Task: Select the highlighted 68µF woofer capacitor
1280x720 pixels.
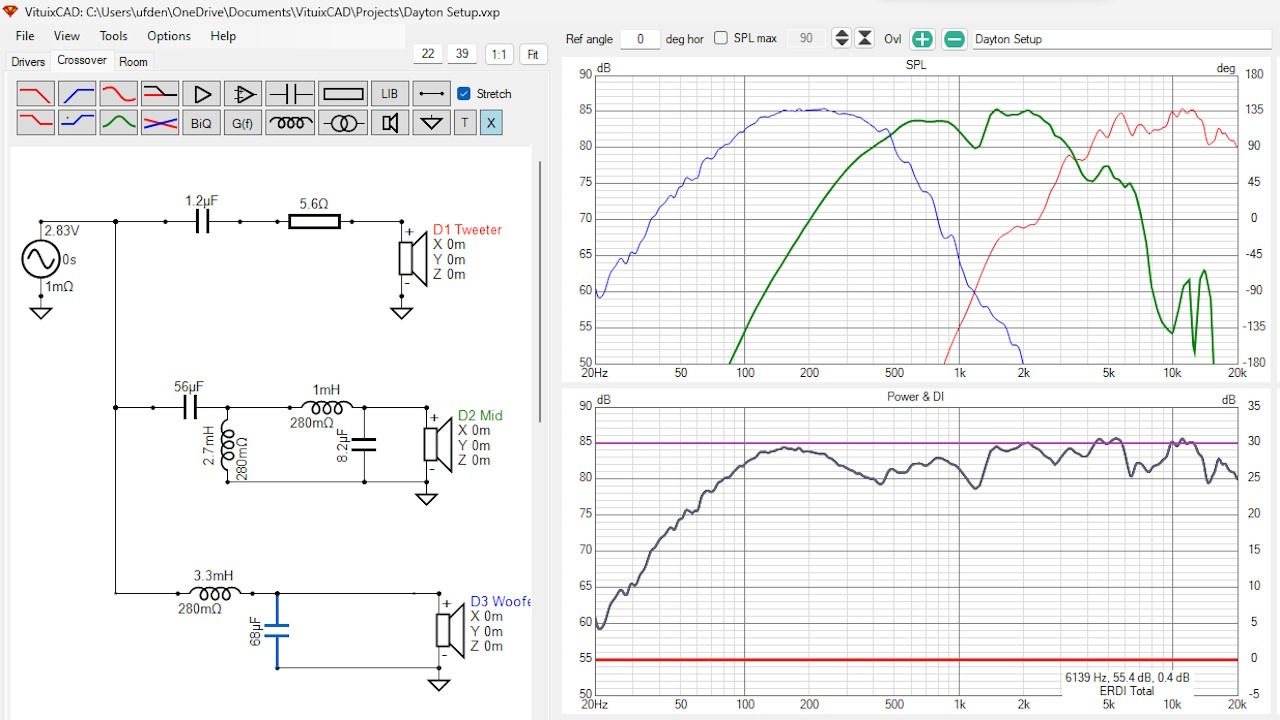Action: (x=277, y=631)
